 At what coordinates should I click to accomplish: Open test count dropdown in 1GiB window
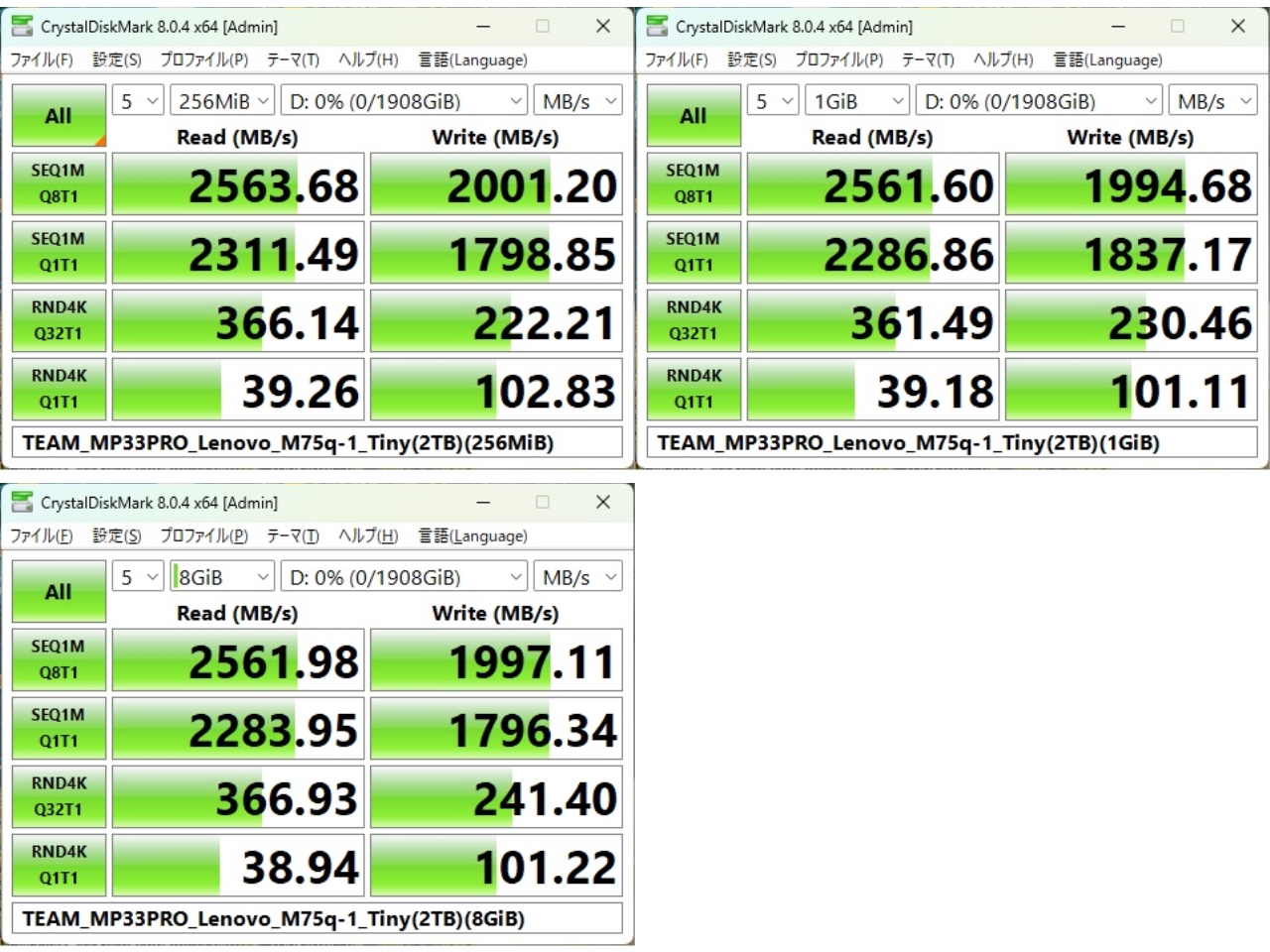point(773,101)
